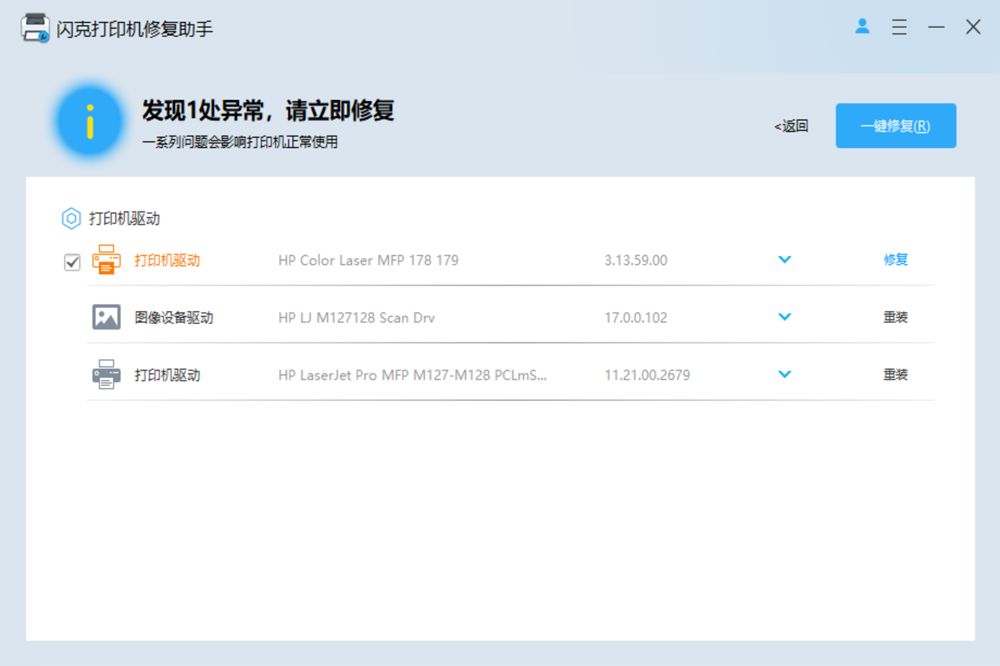Select the HP LJ M127128 Scan Drv name
The image size is (1000, 666).
[356, 318]
